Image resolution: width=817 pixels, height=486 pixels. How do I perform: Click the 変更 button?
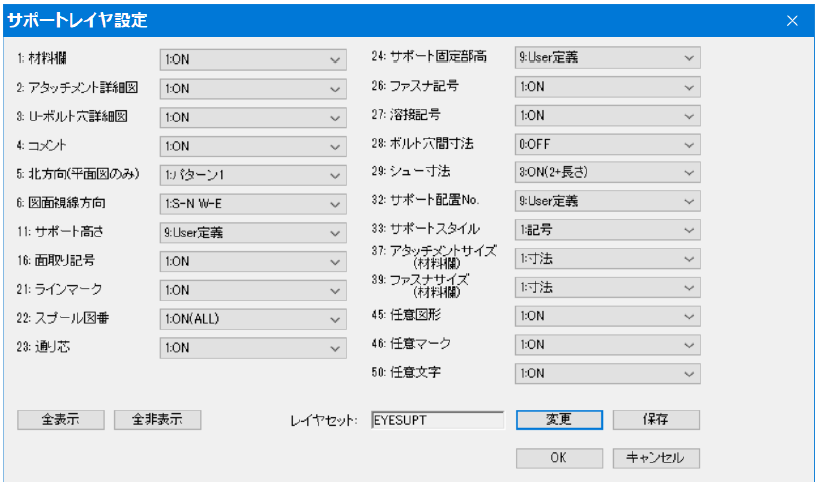pyautogui.click(x=559, y=419)
